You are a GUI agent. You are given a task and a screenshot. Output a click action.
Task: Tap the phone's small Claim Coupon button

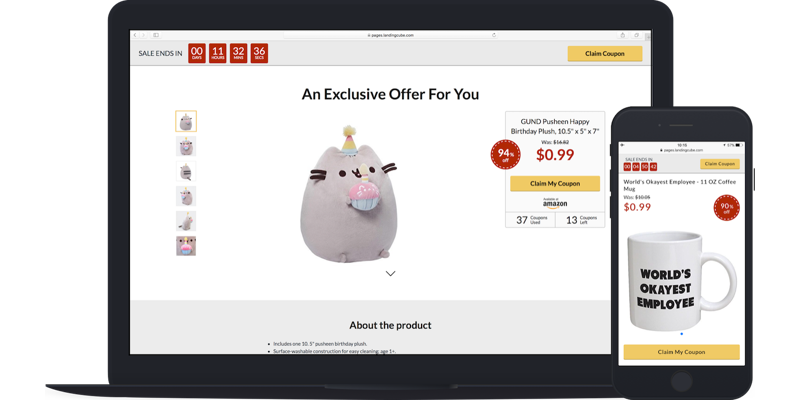719,164
